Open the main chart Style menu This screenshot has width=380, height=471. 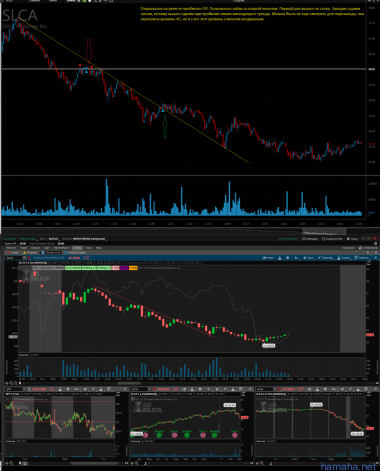click(308, 258)
